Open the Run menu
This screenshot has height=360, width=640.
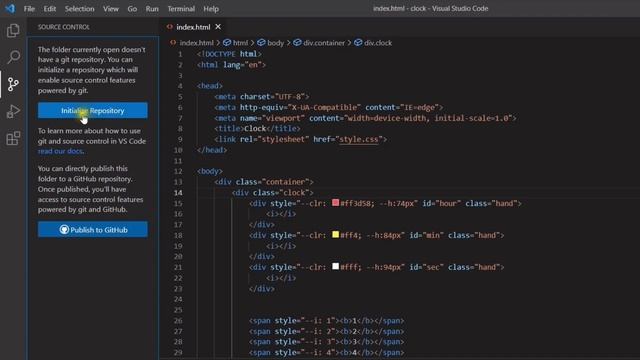[152, 9]
